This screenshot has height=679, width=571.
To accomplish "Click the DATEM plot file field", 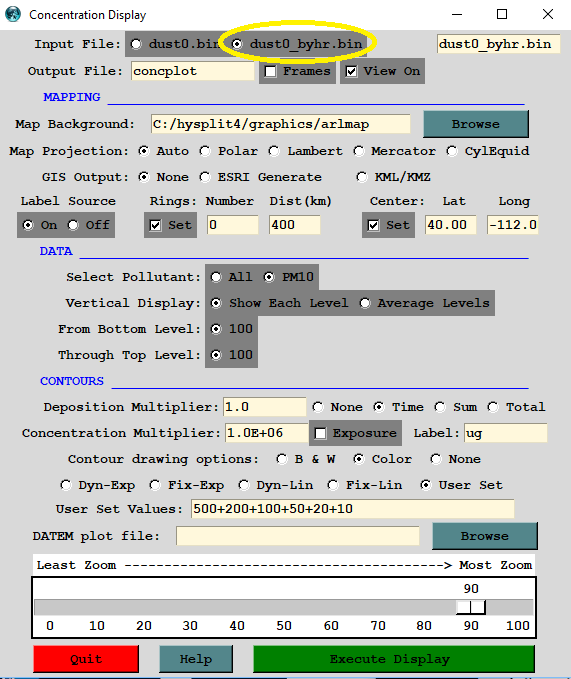I will [x=297, y=536].
